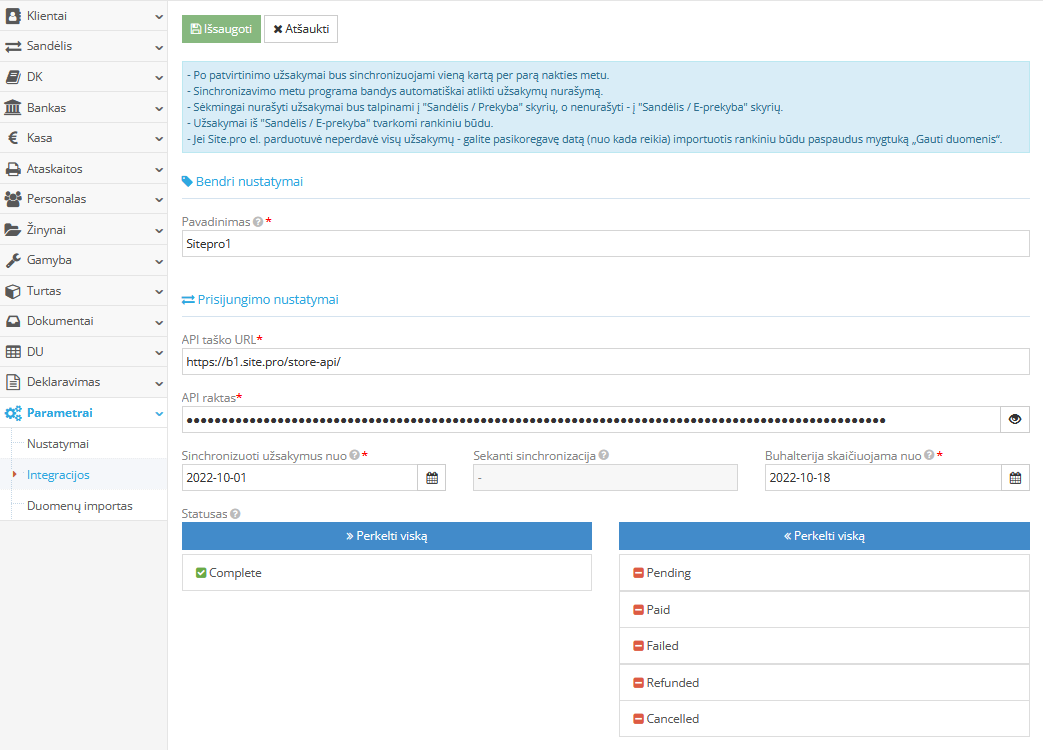Reveal API key with the eye button
Screen dimensions: 1043x750
[1015, 420]
